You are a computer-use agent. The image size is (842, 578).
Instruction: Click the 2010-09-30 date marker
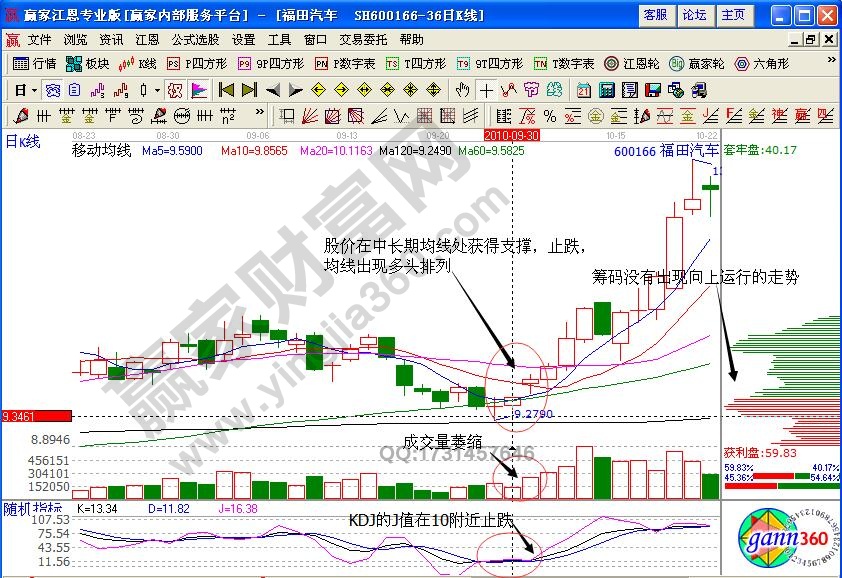click(x=512, y=134)
